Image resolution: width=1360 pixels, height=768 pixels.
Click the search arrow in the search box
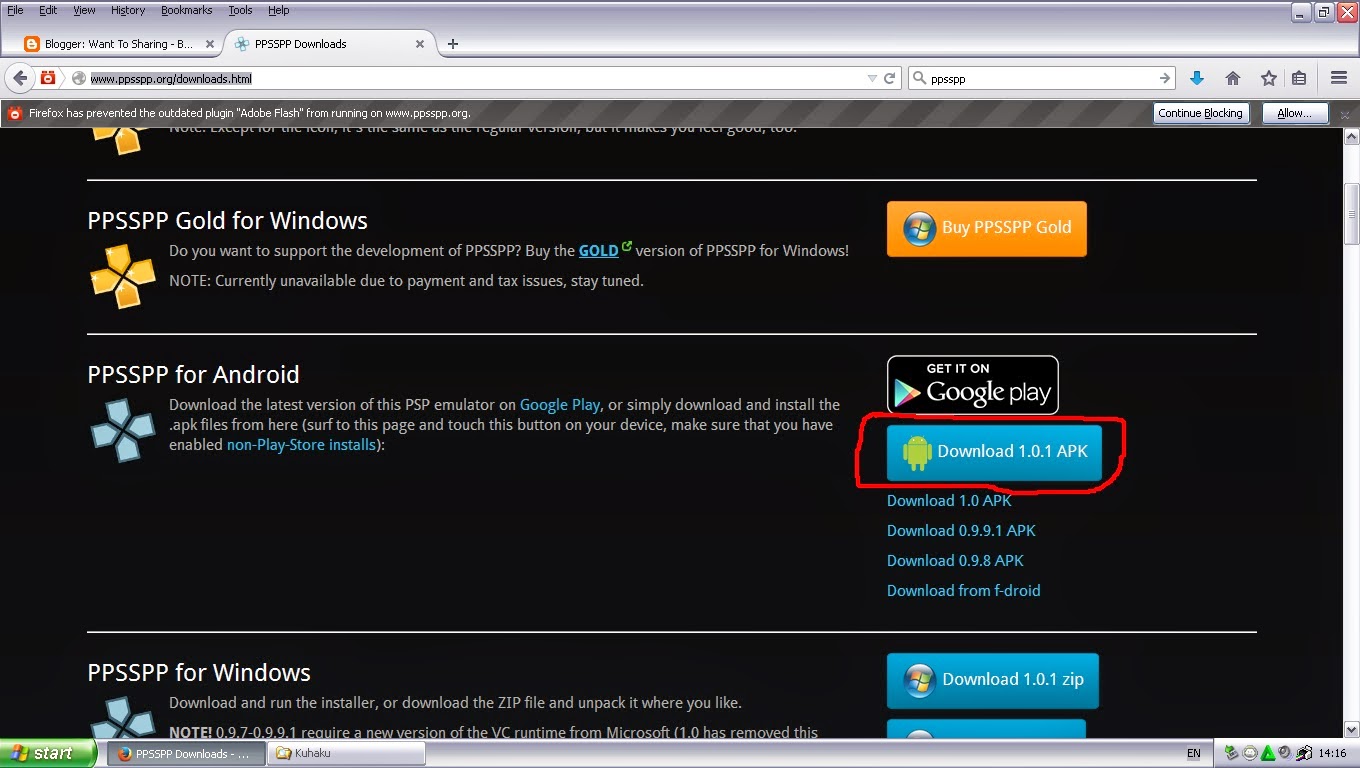click(x=1165, y=78)
